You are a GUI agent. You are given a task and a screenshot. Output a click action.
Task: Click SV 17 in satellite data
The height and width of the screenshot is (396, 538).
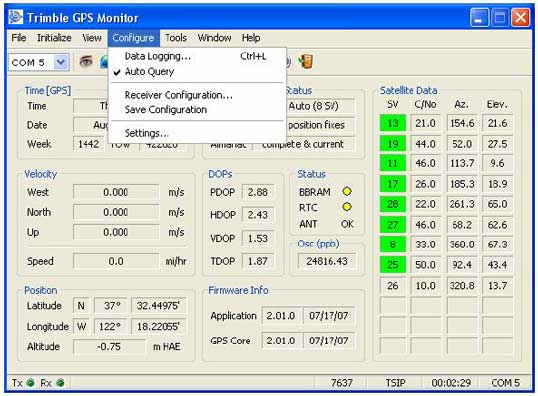[x=393, y=184]
